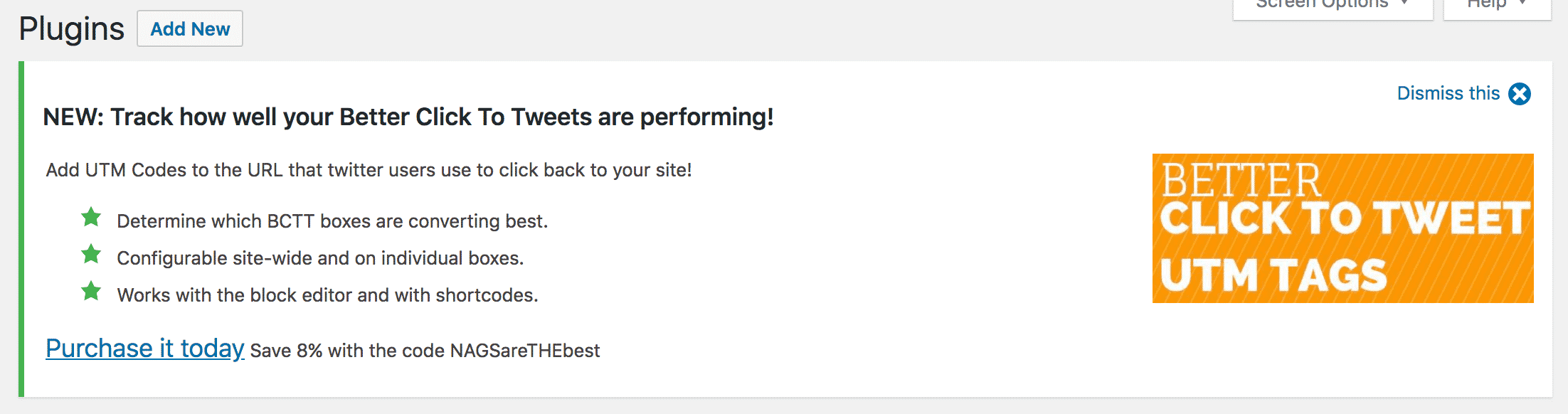Click the arrow next to Help
The image size is (1568, 414).
(x=1522, y=3)
